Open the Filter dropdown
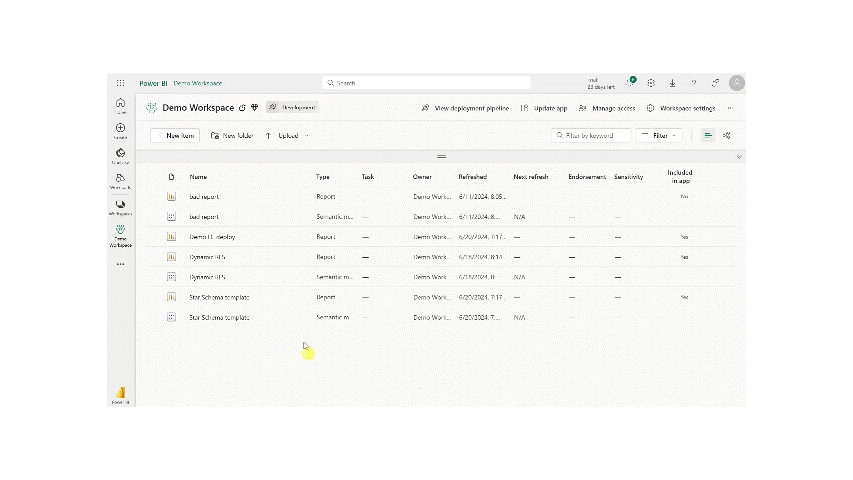This screenshot has height=480, width=853. click(x=661, y=135)
